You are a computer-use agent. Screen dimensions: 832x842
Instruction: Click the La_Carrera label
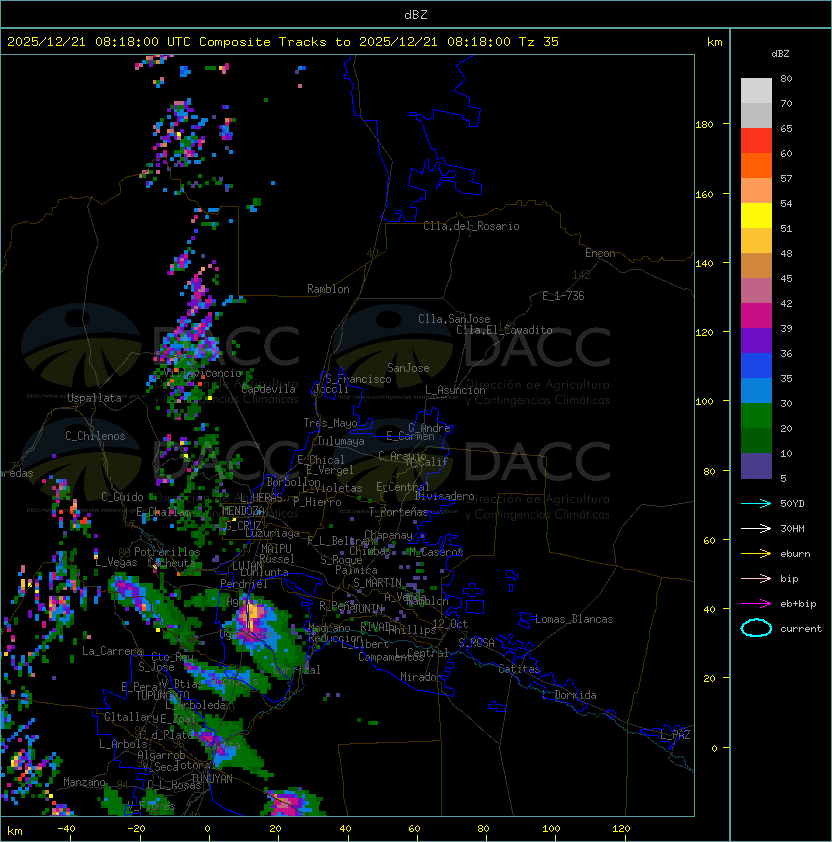point(113,651)
